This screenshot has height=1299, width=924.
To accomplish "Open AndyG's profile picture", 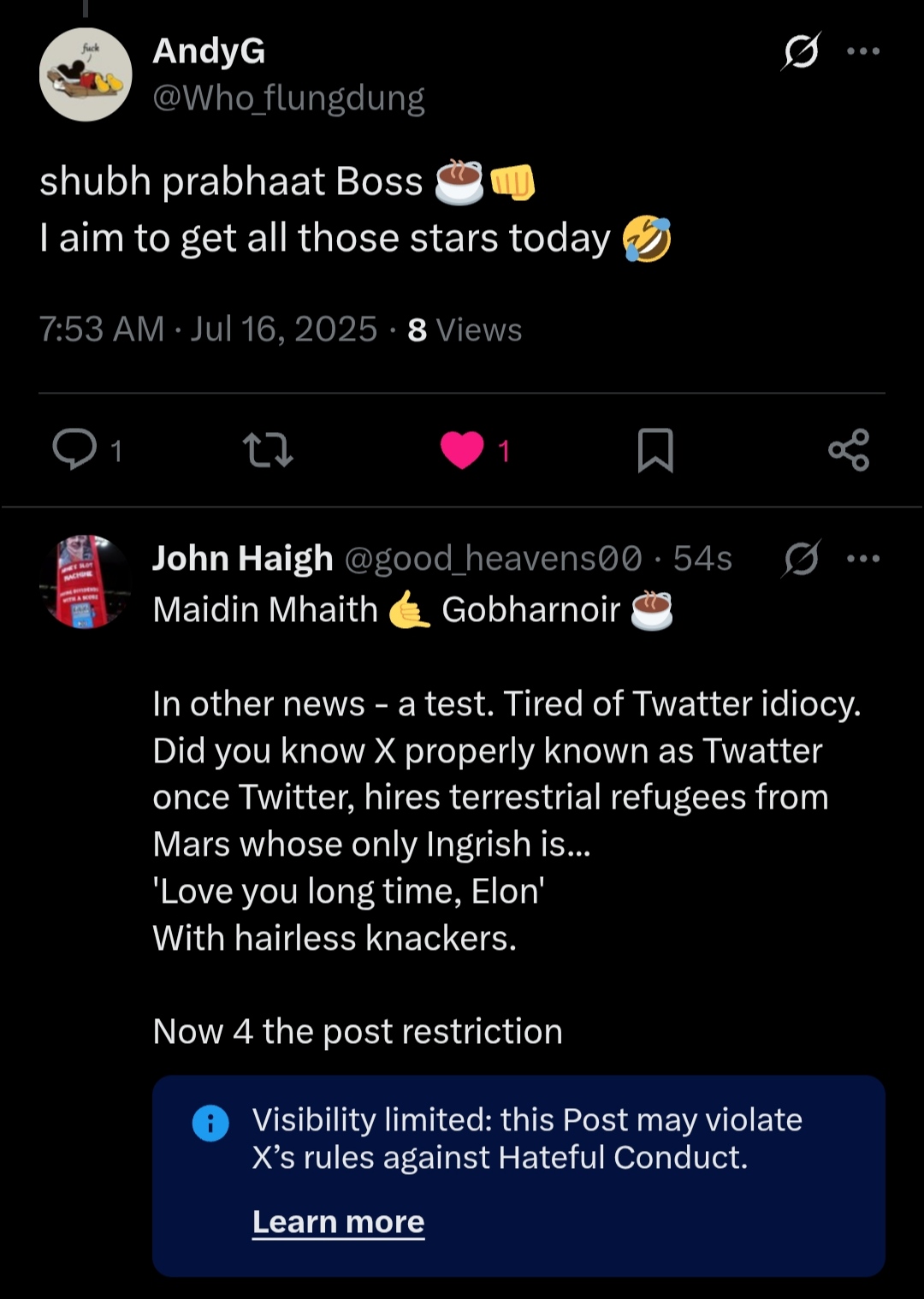I will point(86,75).
